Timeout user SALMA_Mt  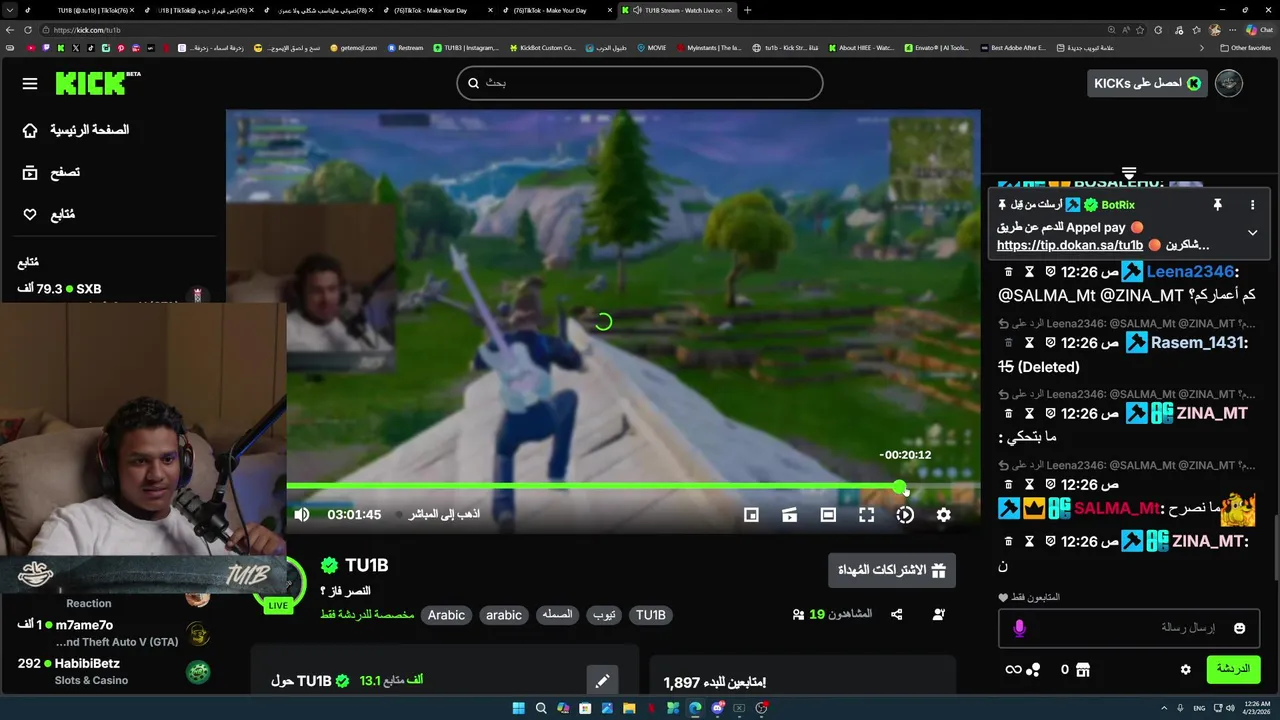pyautogui.click(x=1029, y=485)
